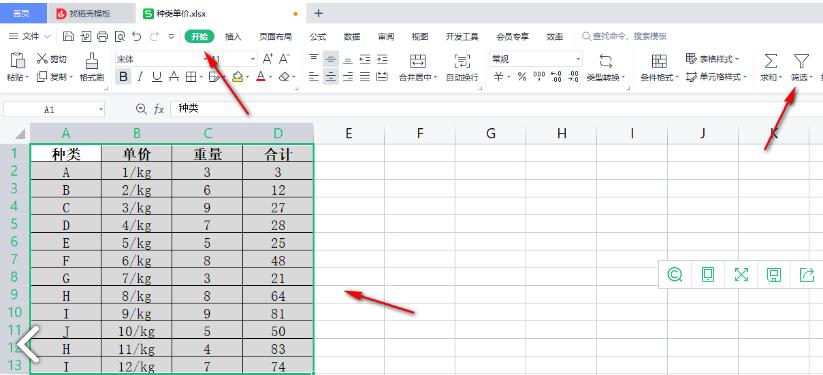Open the 文件 menu
This screenshot has height=375, width=823.
pos(29,36)
